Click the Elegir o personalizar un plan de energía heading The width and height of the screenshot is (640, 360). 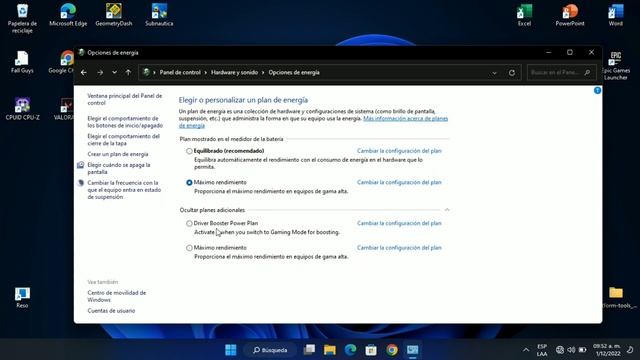[x=243, y=100]
